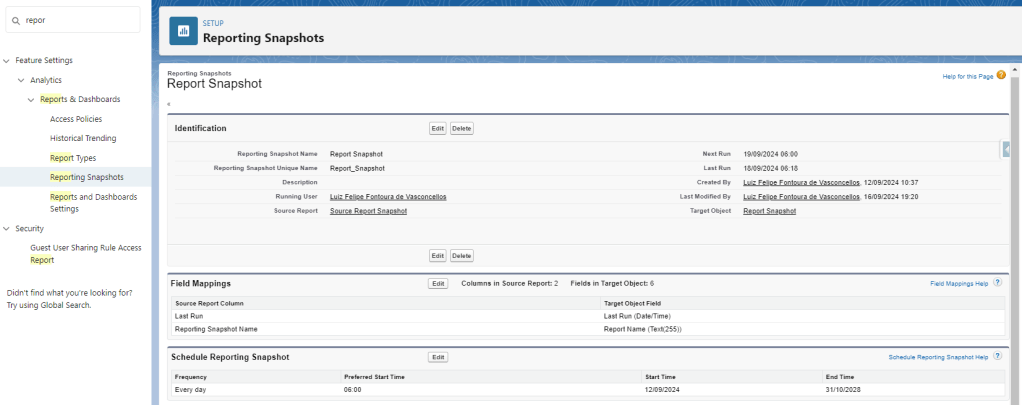Click the top Delete button in Identification
Viewport: 1022px width, 405px height.
point(461,129)
